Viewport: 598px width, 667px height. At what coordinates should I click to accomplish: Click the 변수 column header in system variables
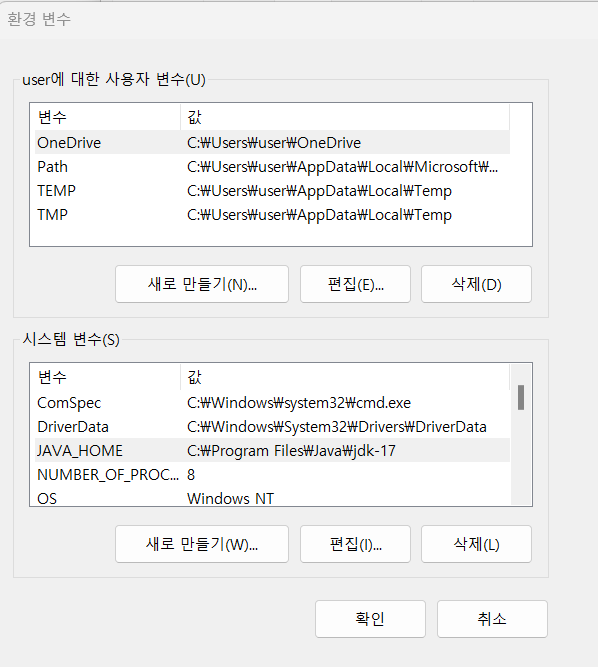pyautogui.click(x=108, y=377)
